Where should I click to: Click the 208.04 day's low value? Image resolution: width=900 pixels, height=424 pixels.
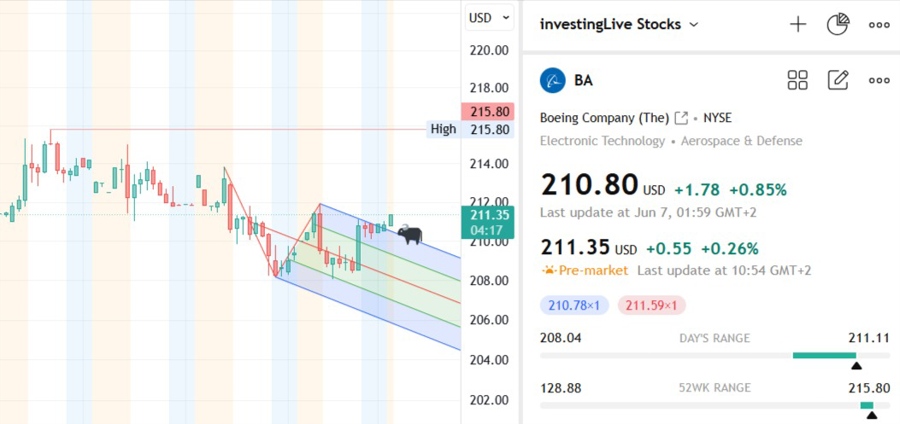[x=561, y=338]
